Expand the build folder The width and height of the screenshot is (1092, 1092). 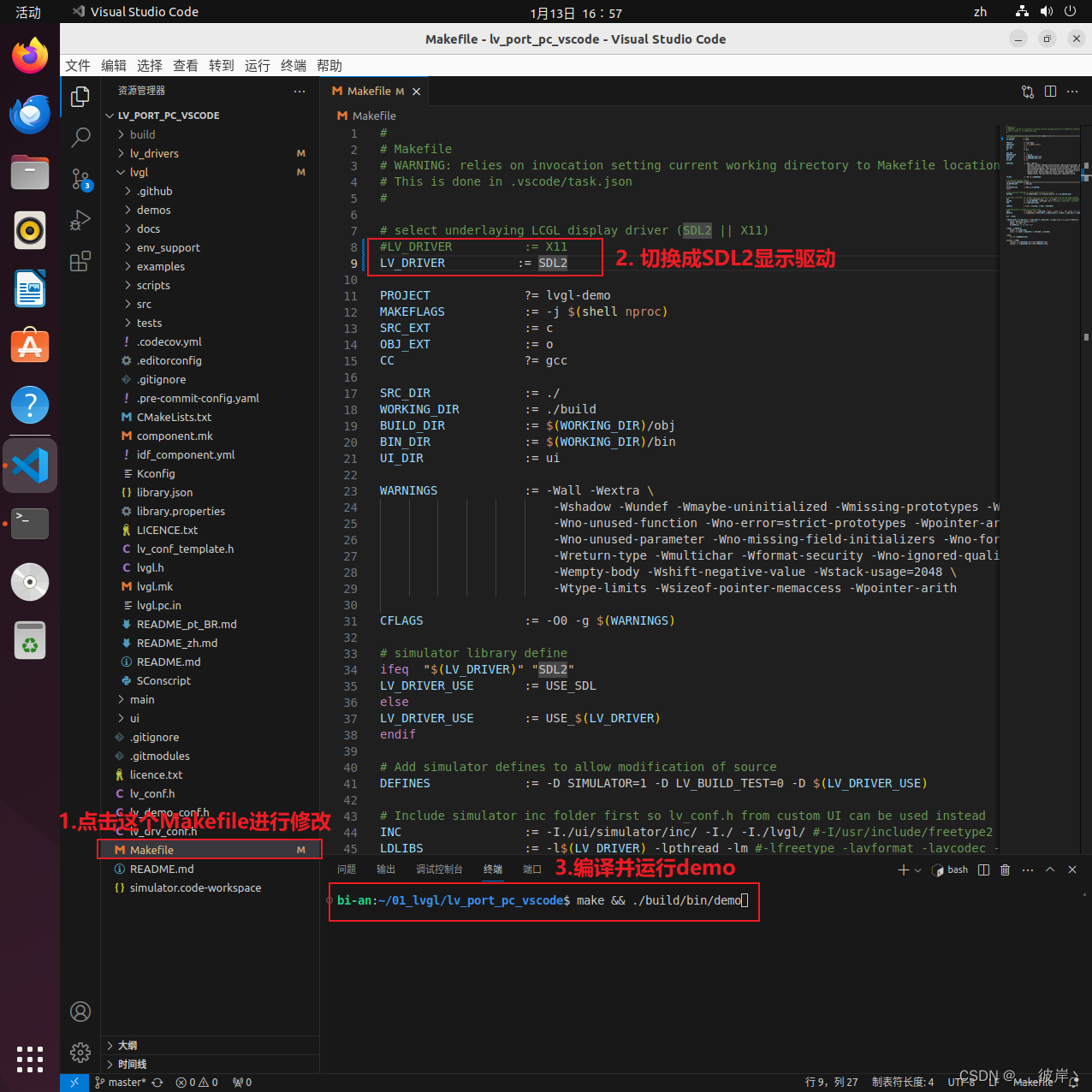pyautogui.click(x=143, y=134)
